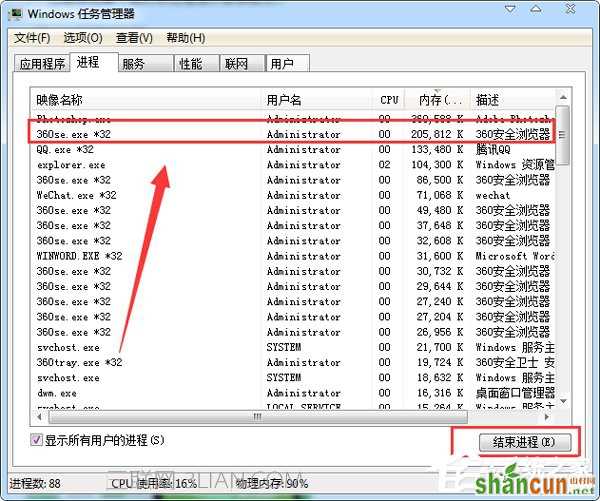Click the horizontal scrollbar left arrow
This screenshot has height=501, width=600.
tap(39, 416)
